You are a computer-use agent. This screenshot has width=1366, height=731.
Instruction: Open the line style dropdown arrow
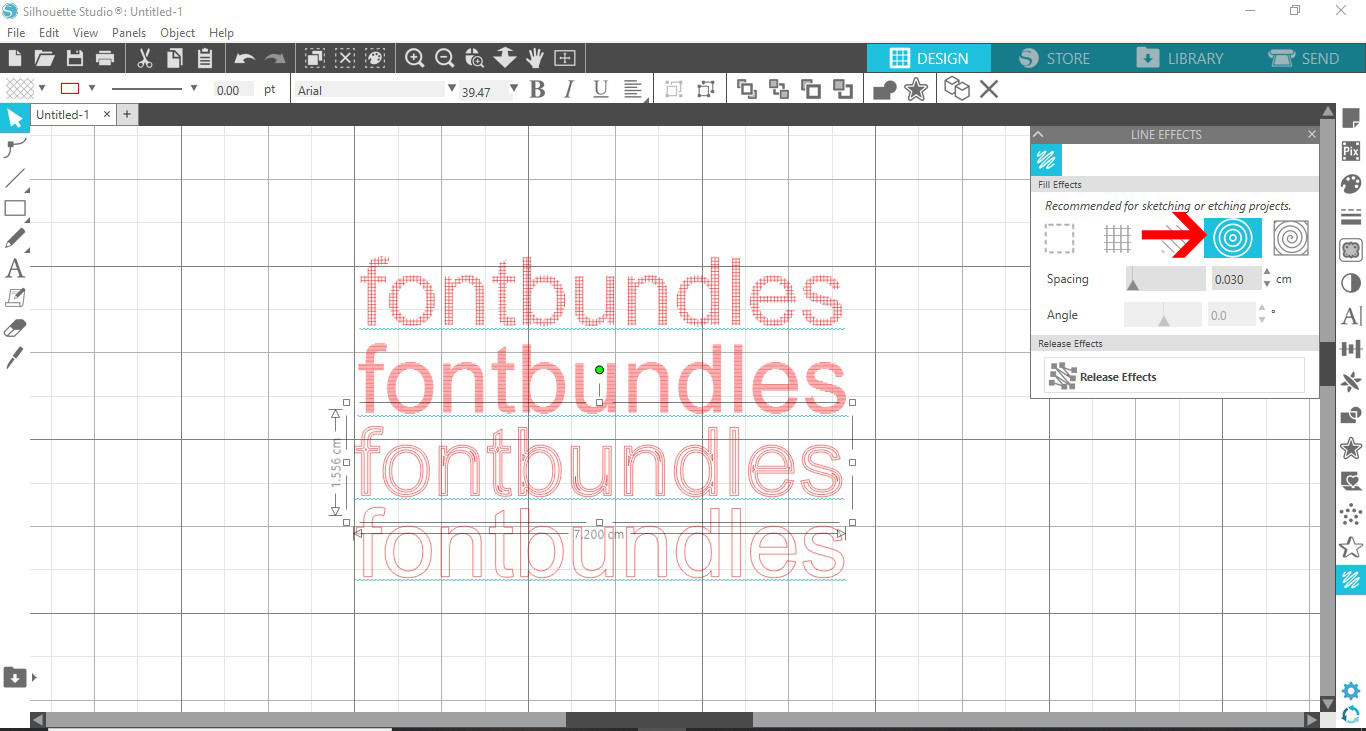(x=193, y=89)
